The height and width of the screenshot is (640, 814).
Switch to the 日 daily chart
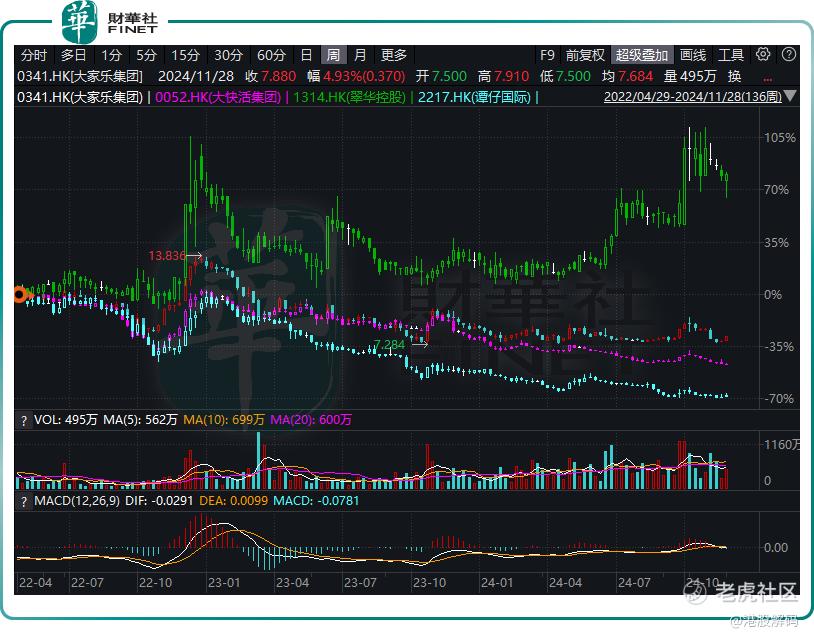tap(306, 55)
